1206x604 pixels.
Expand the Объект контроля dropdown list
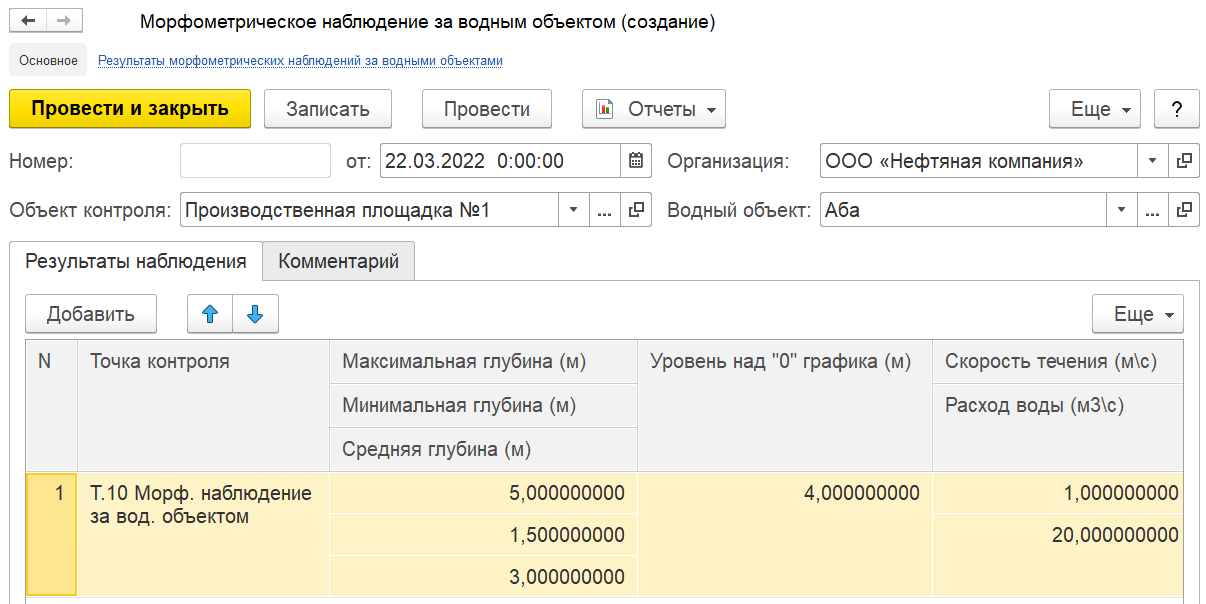click(573, 211)
